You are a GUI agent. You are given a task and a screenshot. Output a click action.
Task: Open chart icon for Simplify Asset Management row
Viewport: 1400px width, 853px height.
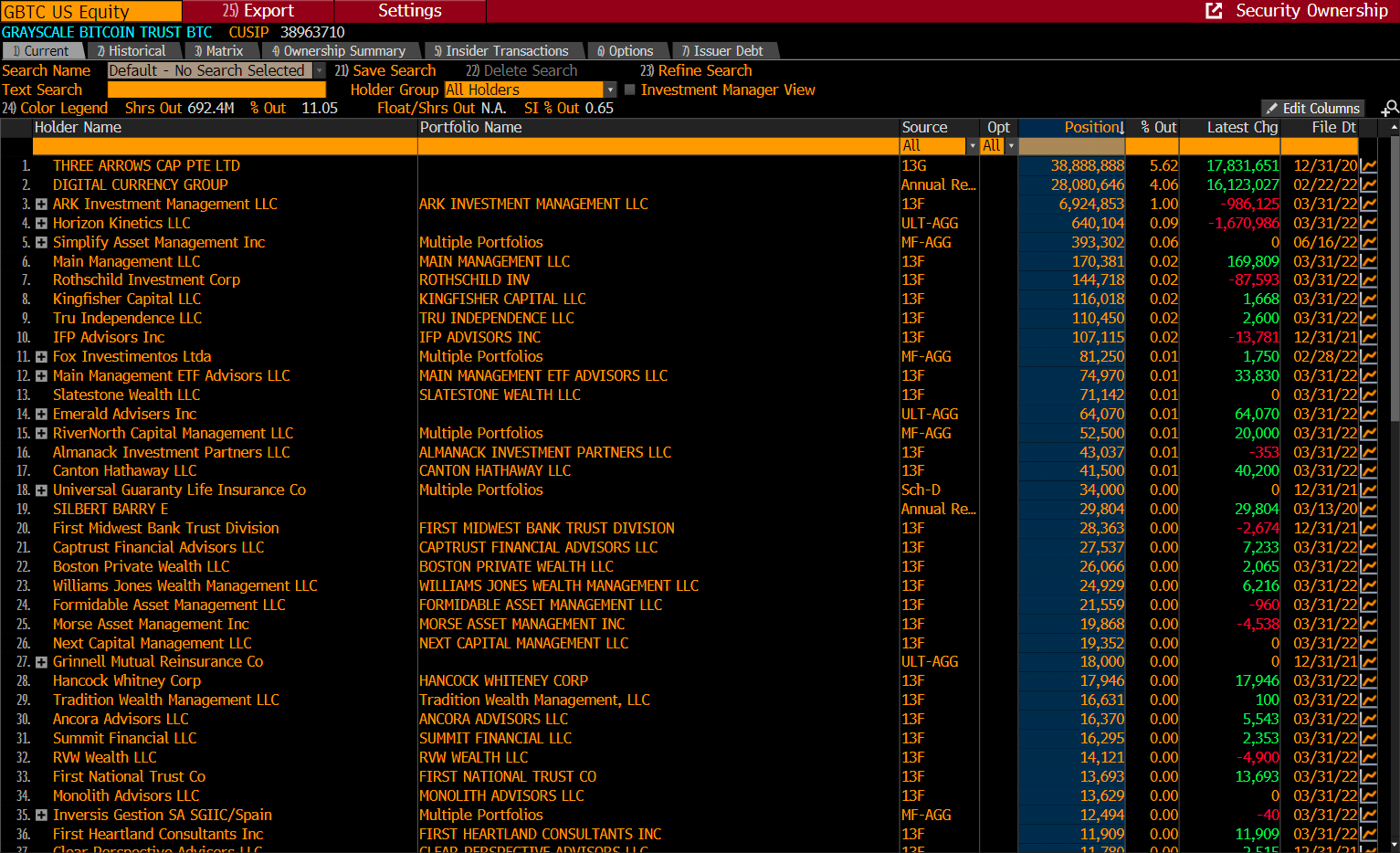point(1368,243)
